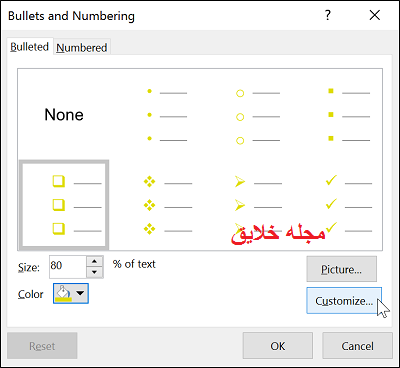Select the None bullet option

[64, 115]
